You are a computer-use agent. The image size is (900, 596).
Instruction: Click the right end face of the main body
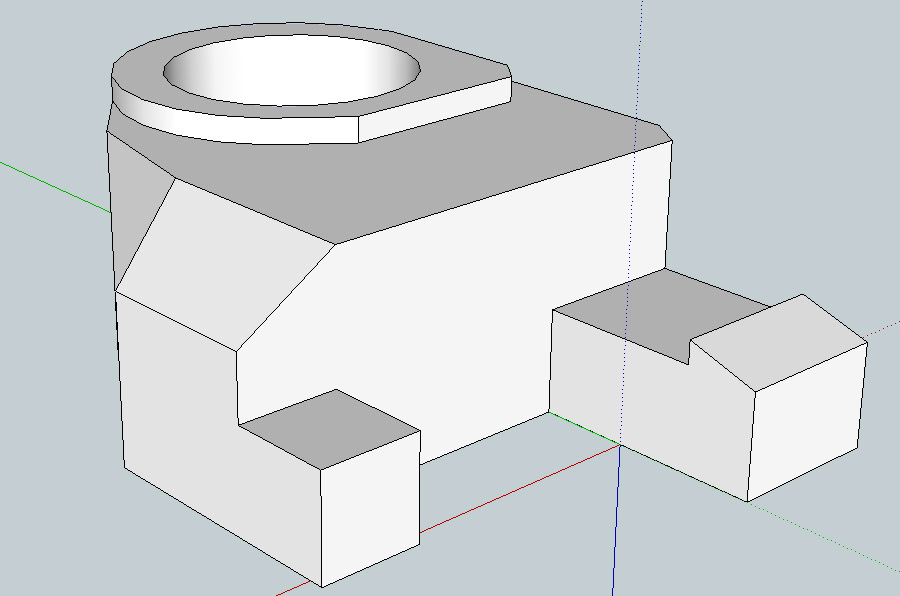pyautogui.click(x=650, y=210)
